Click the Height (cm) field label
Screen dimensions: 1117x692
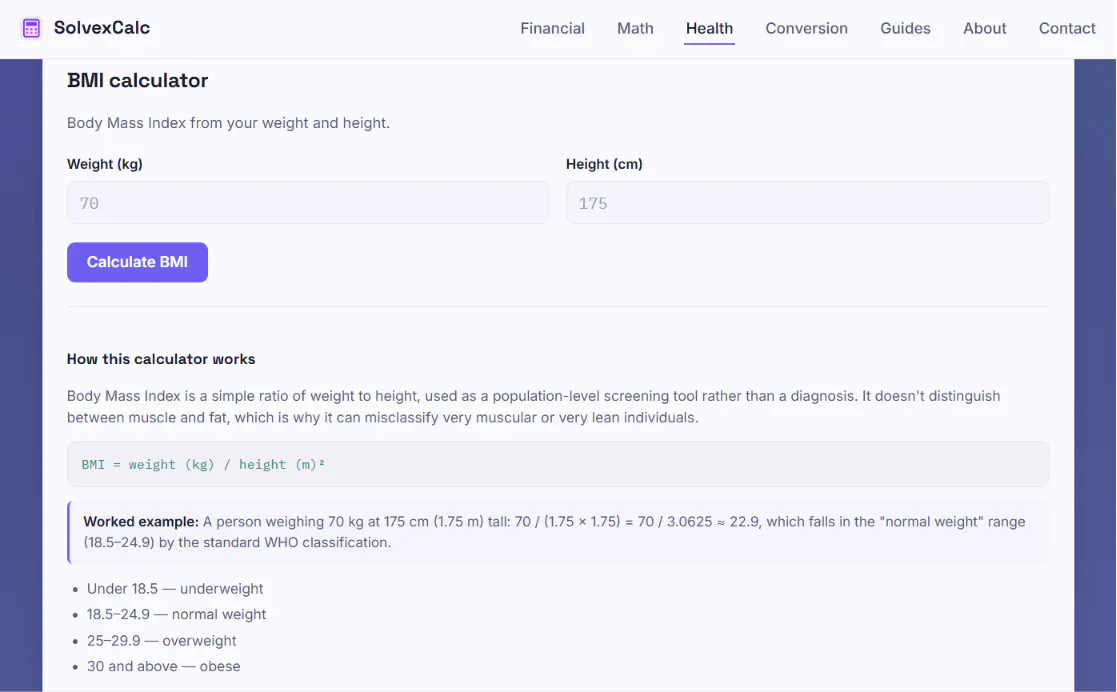coord(604,164)
